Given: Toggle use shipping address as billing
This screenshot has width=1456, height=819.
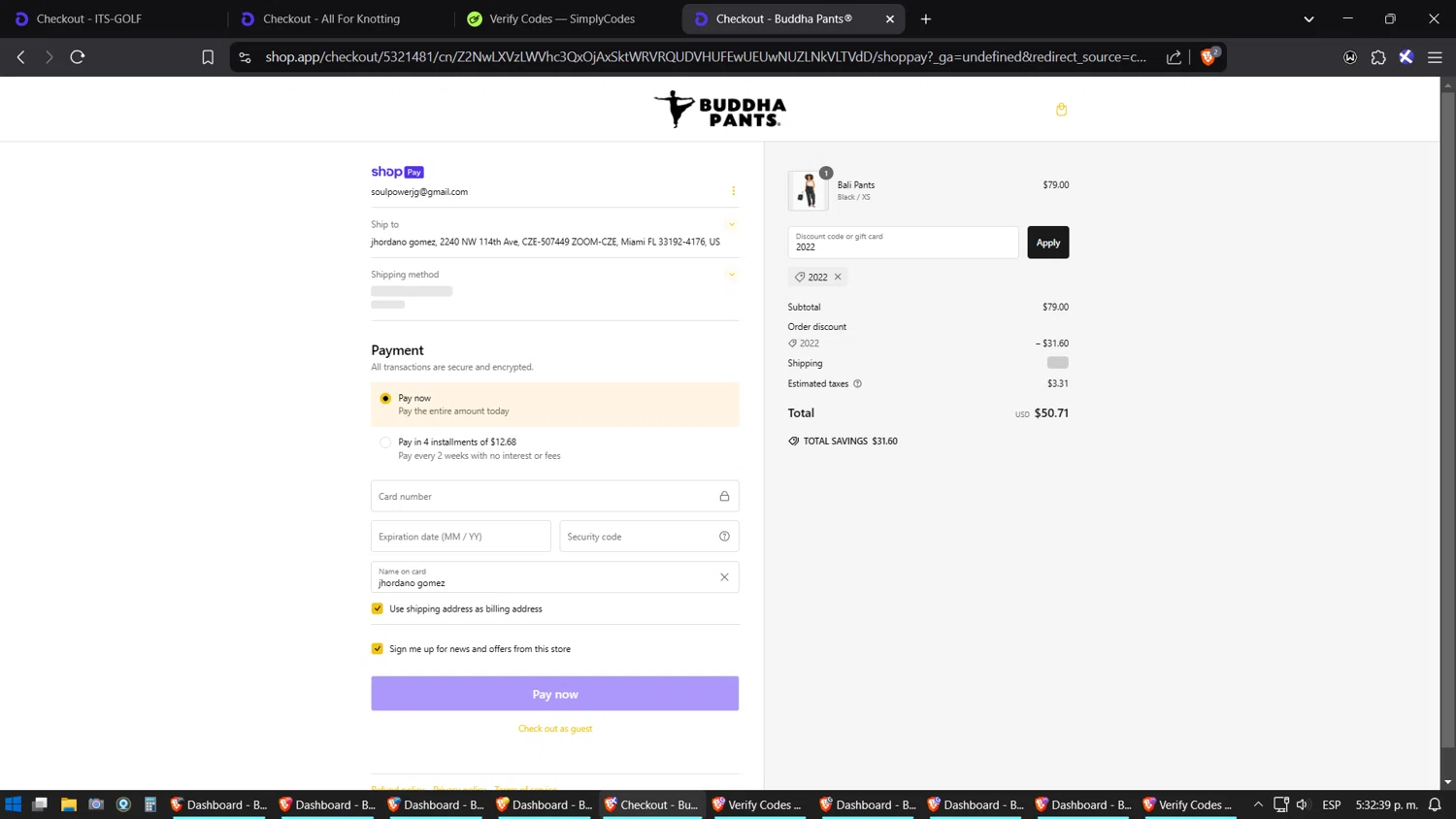Looking at the screenshot, I should pyautogui.click(x=378, y=608).
